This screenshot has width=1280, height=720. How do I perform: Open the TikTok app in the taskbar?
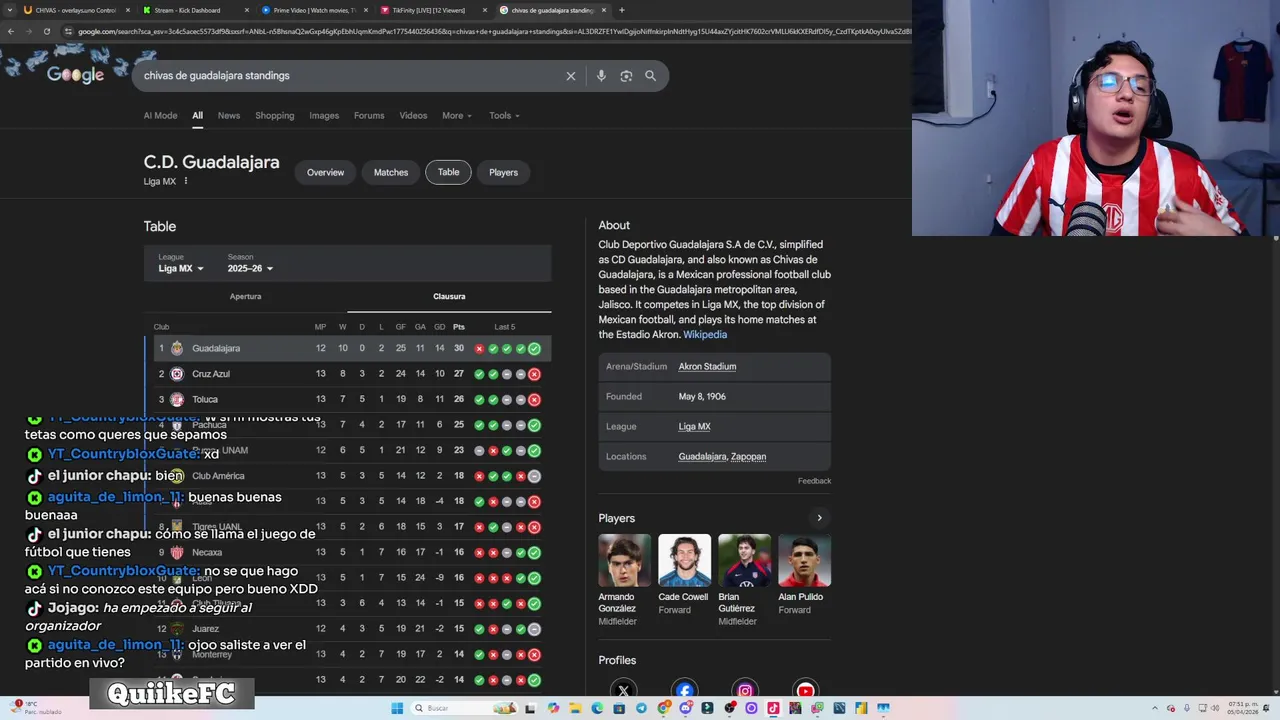773,708
